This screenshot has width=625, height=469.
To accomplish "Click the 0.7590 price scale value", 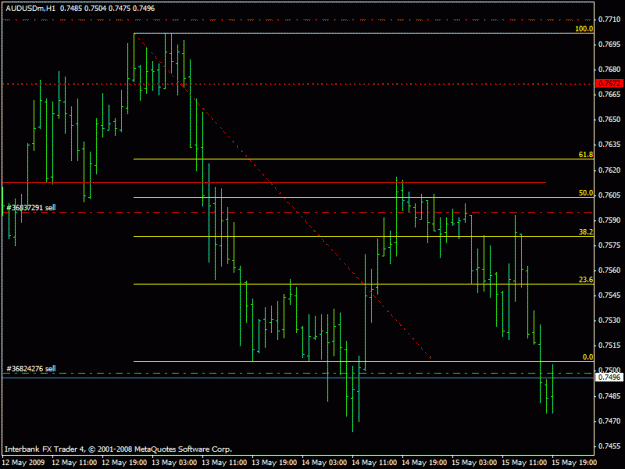I will (x=609, y=220).
